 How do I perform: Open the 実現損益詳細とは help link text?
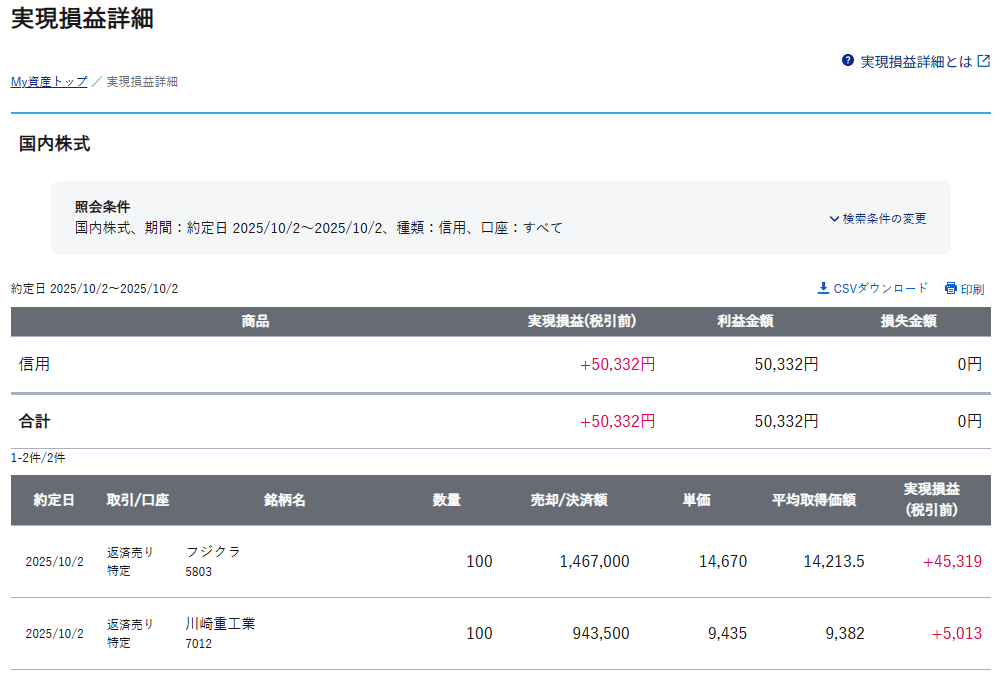(916, 61)
